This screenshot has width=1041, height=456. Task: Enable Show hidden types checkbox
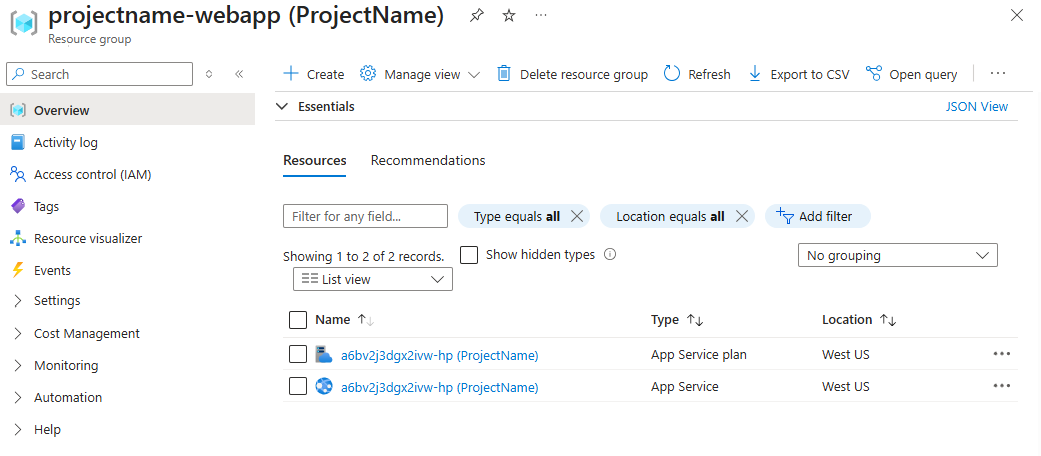tap(469, 255)
